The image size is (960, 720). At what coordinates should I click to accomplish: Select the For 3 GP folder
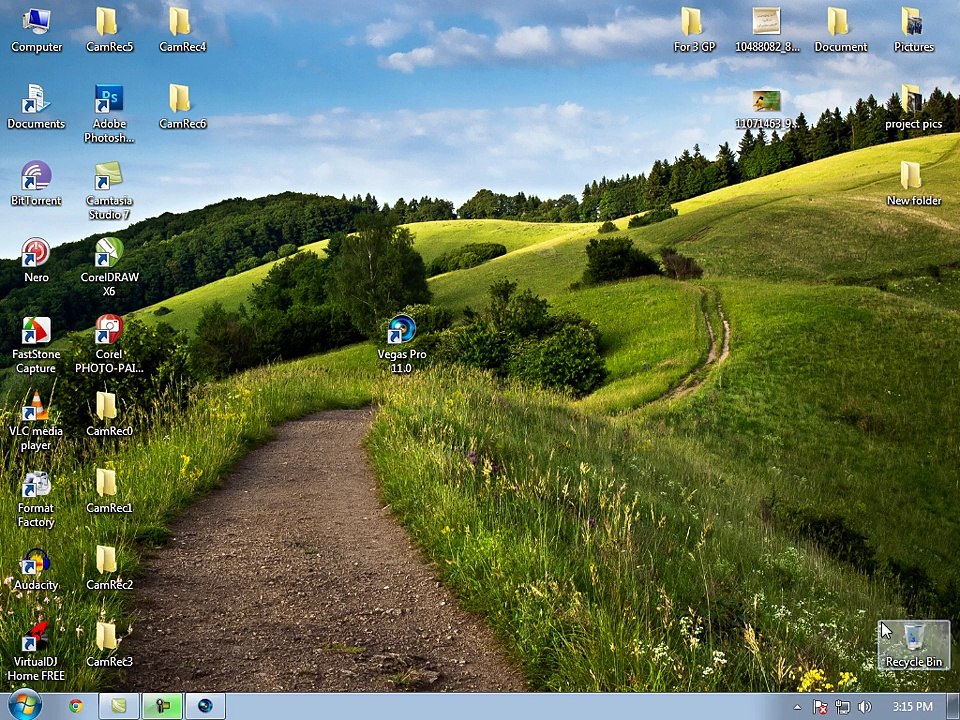coord(694,31)
